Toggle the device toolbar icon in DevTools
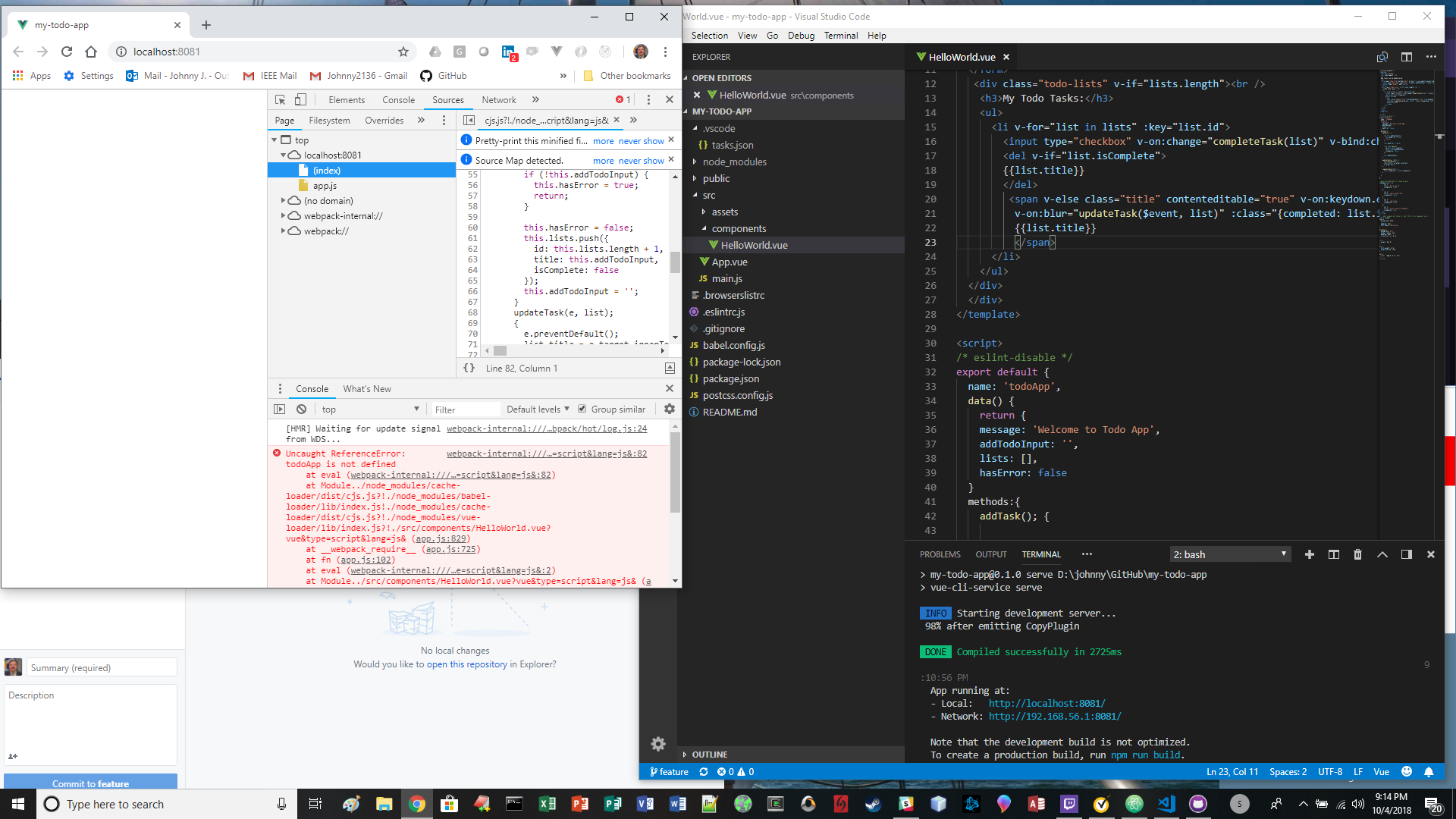 [x=300, y=100]
